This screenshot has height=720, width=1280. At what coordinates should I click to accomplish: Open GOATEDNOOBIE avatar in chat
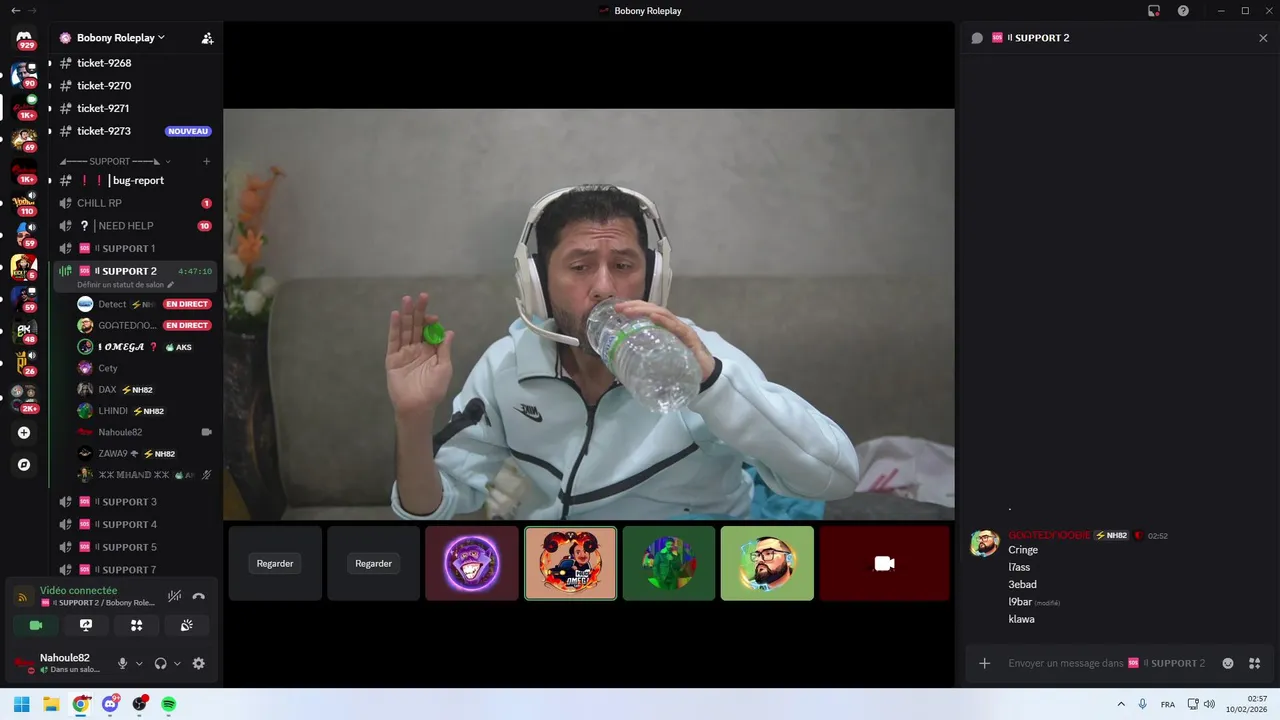pyautogui.click(x=985, y=543)
